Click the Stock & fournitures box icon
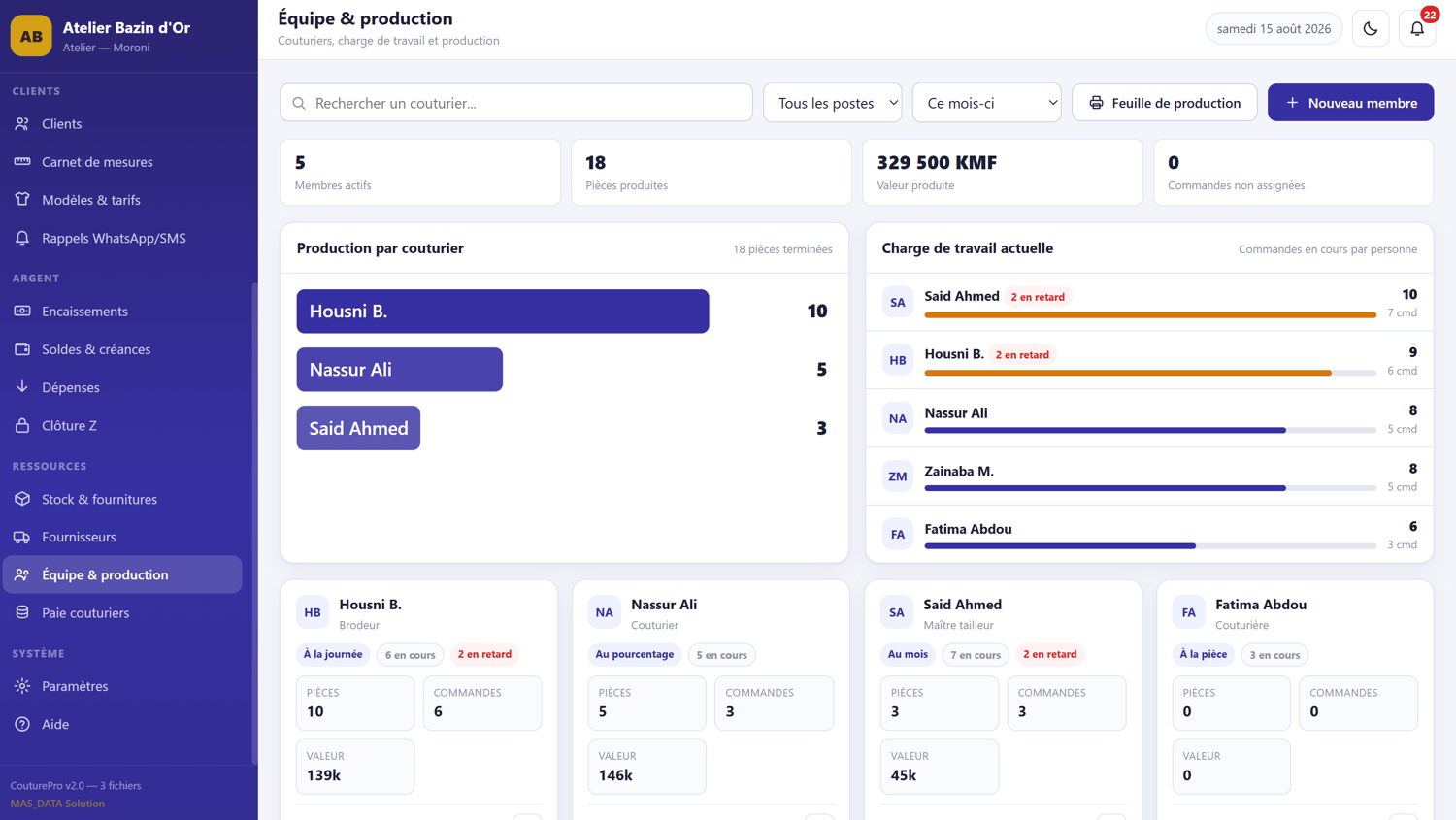The image size is (1456, 820). [22, 499]
